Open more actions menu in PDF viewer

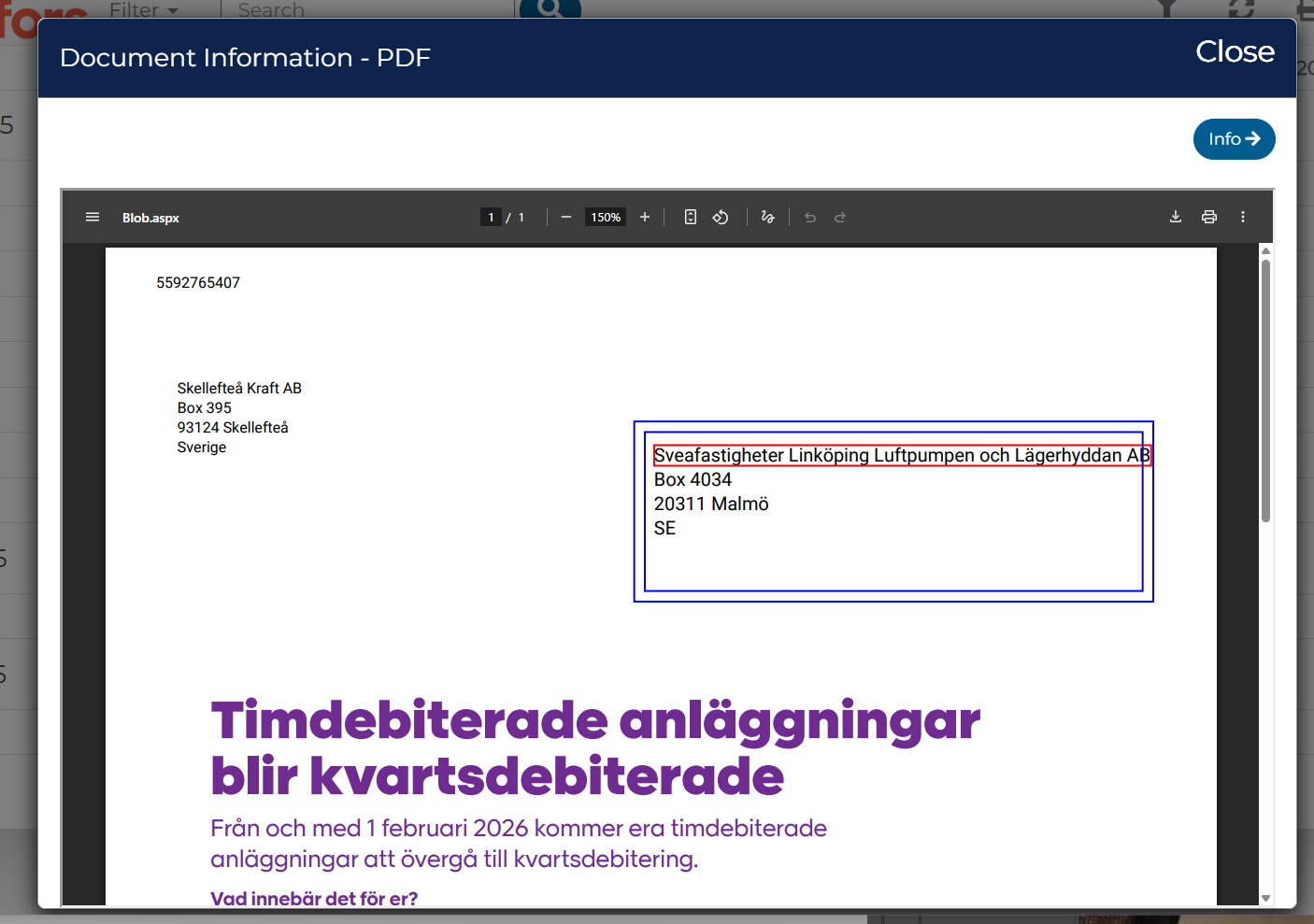(x=1243, y=217)
